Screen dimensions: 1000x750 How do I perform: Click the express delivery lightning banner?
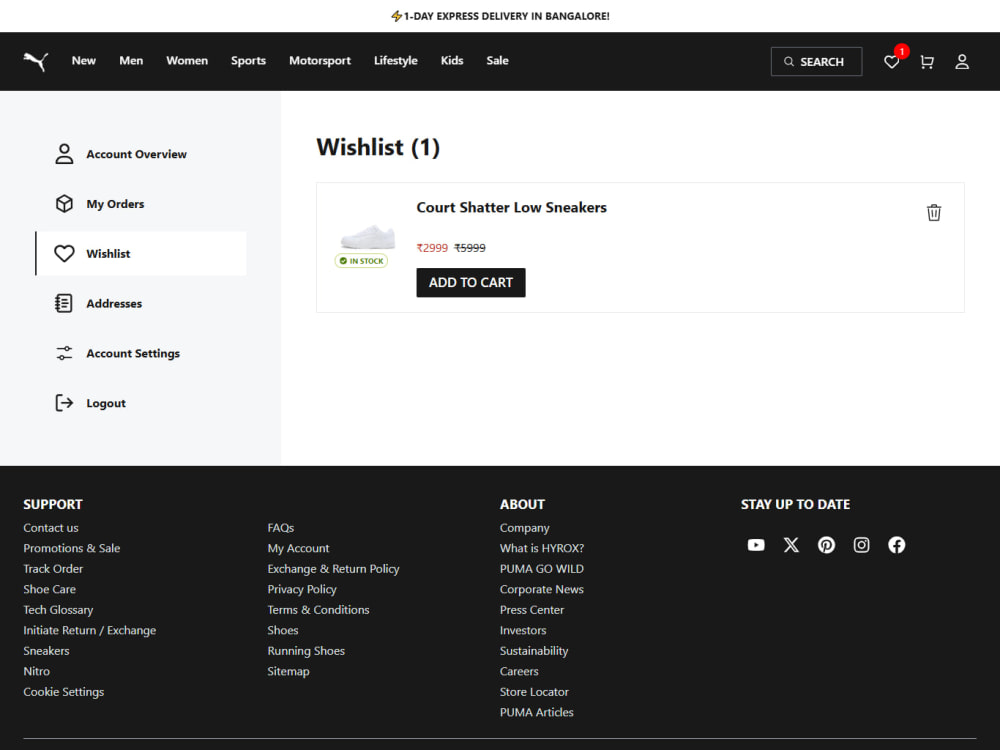pyautogui.click(x=500, y=16)
